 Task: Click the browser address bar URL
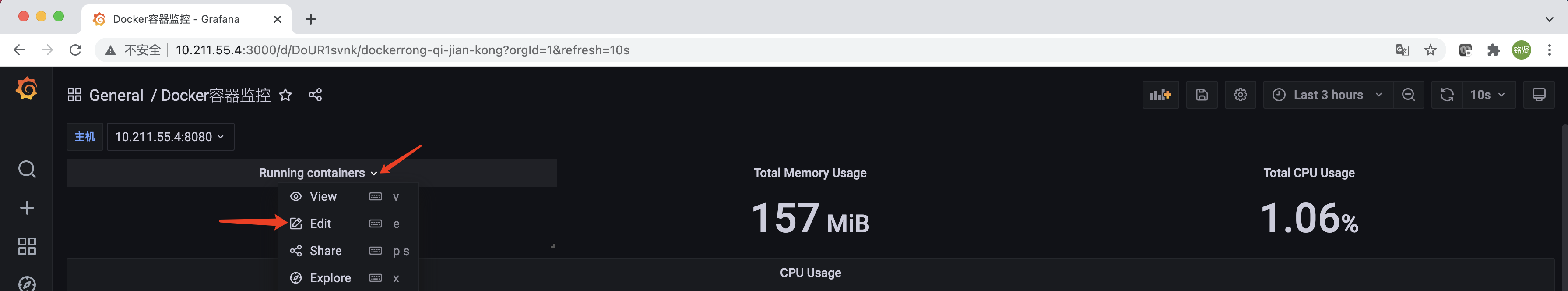402,50
